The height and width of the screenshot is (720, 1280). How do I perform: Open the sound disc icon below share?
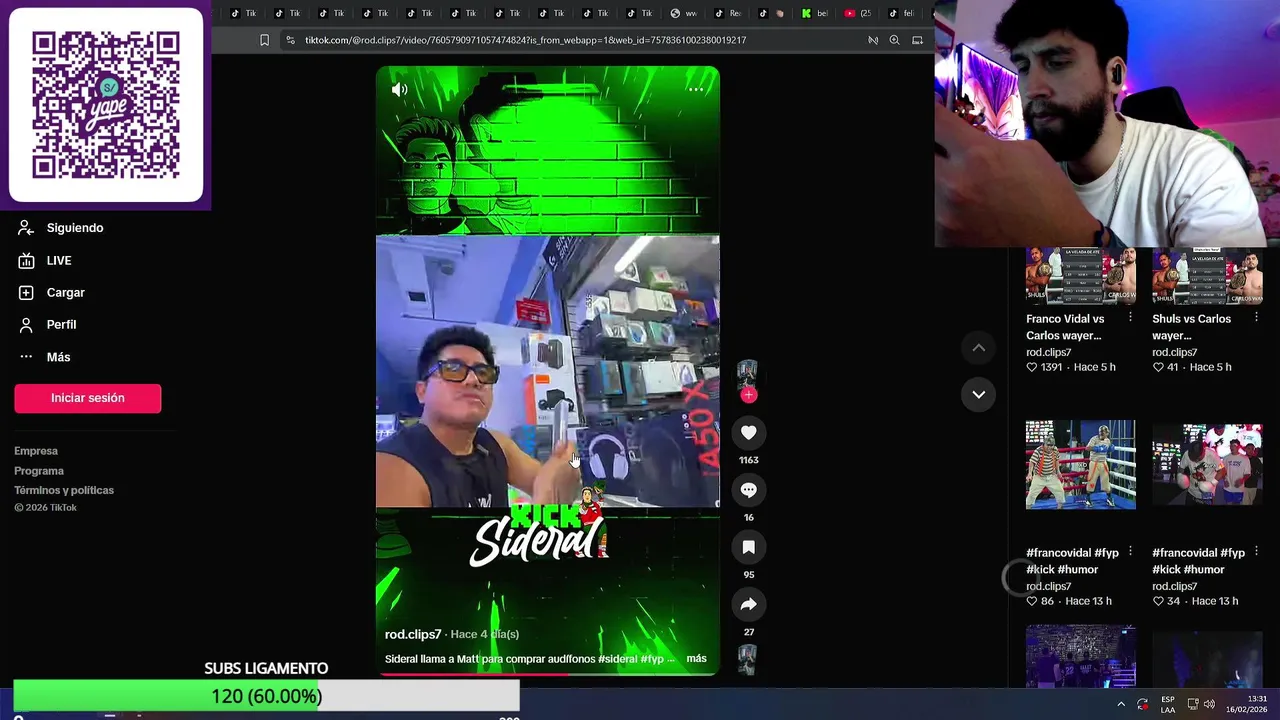748,659
